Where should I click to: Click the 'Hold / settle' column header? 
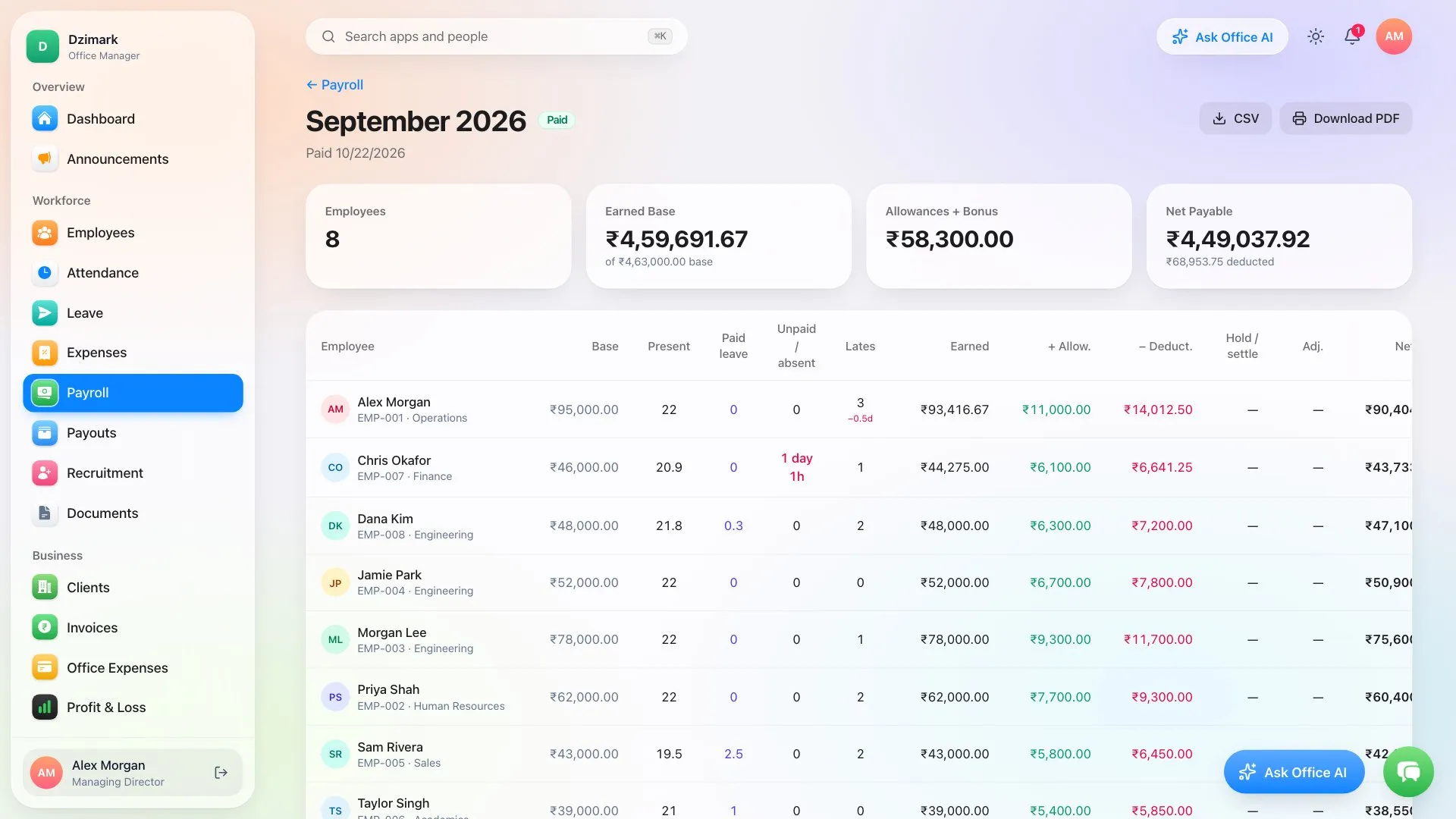(1242, 346)
